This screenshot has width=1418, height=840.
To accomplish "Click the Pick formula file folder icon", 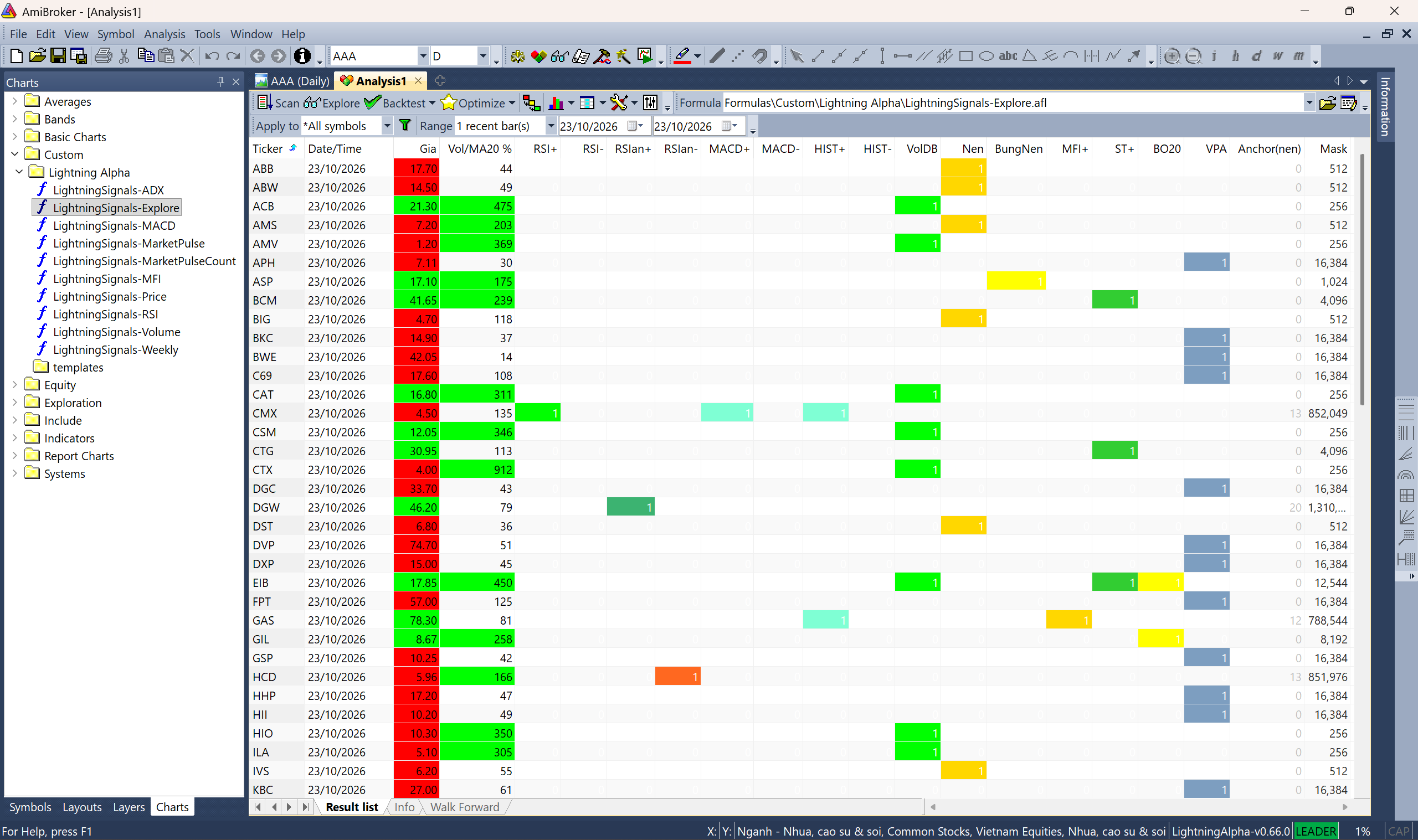I will (1327, 103).
